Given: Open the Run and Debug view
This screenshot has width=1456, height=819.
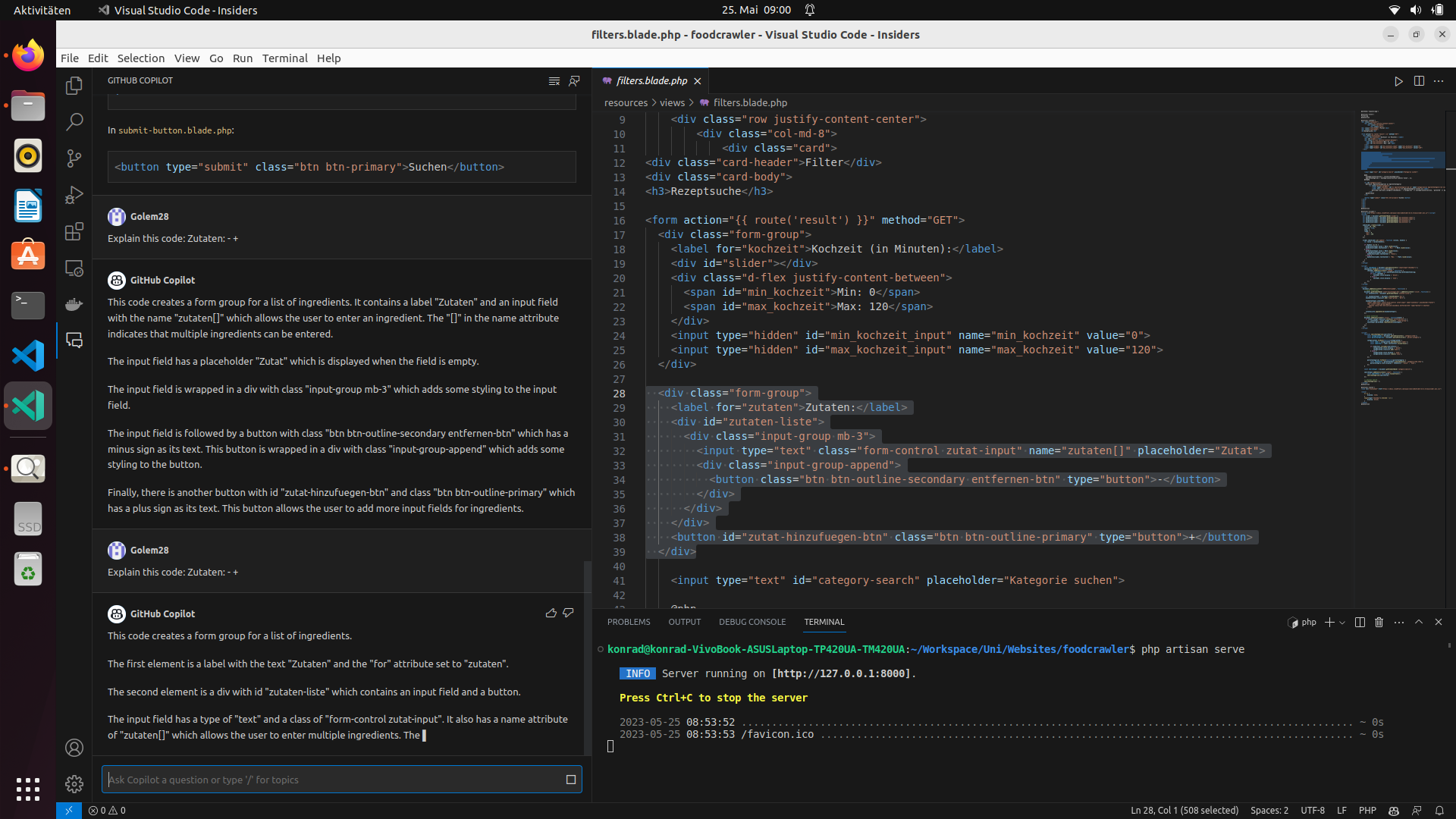Looking at the screenshot, I should [74, 195].
